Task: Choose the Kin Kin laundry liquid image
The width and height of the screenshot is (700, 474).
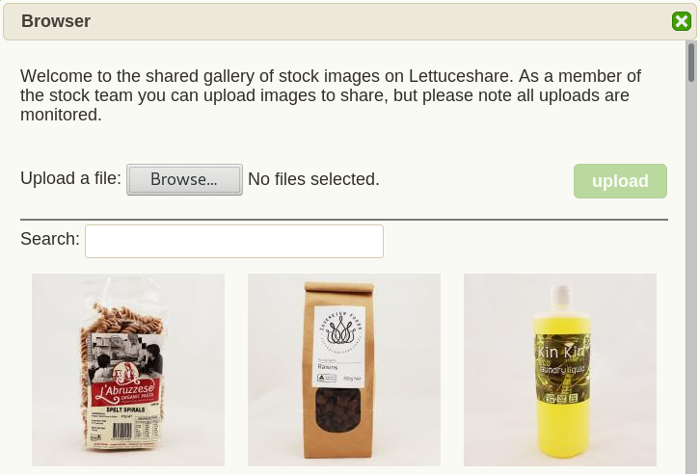Action: coord(560,370)
